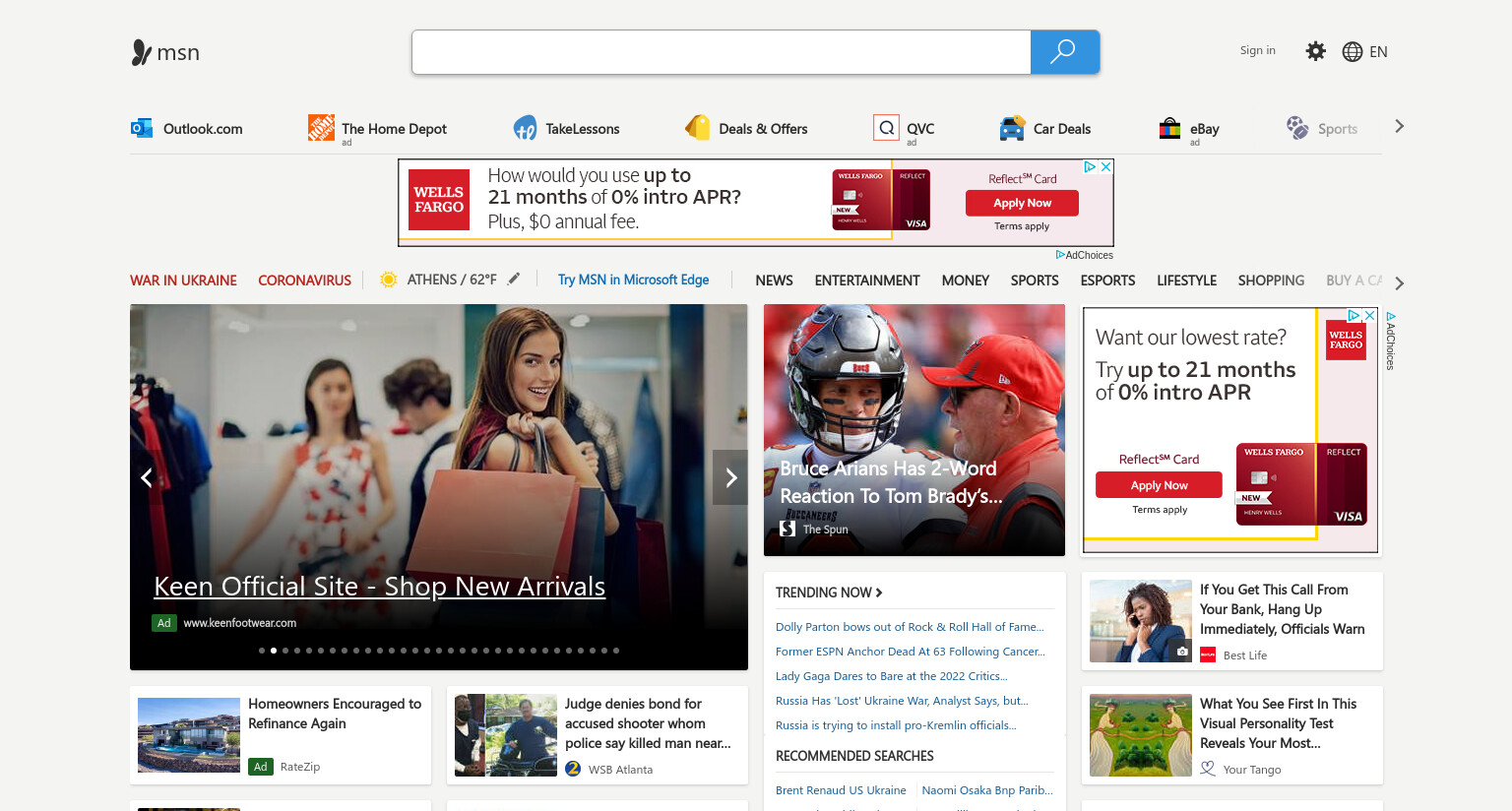Open Former ESPN Anchor Dead trending link

[x=911, y=652]
